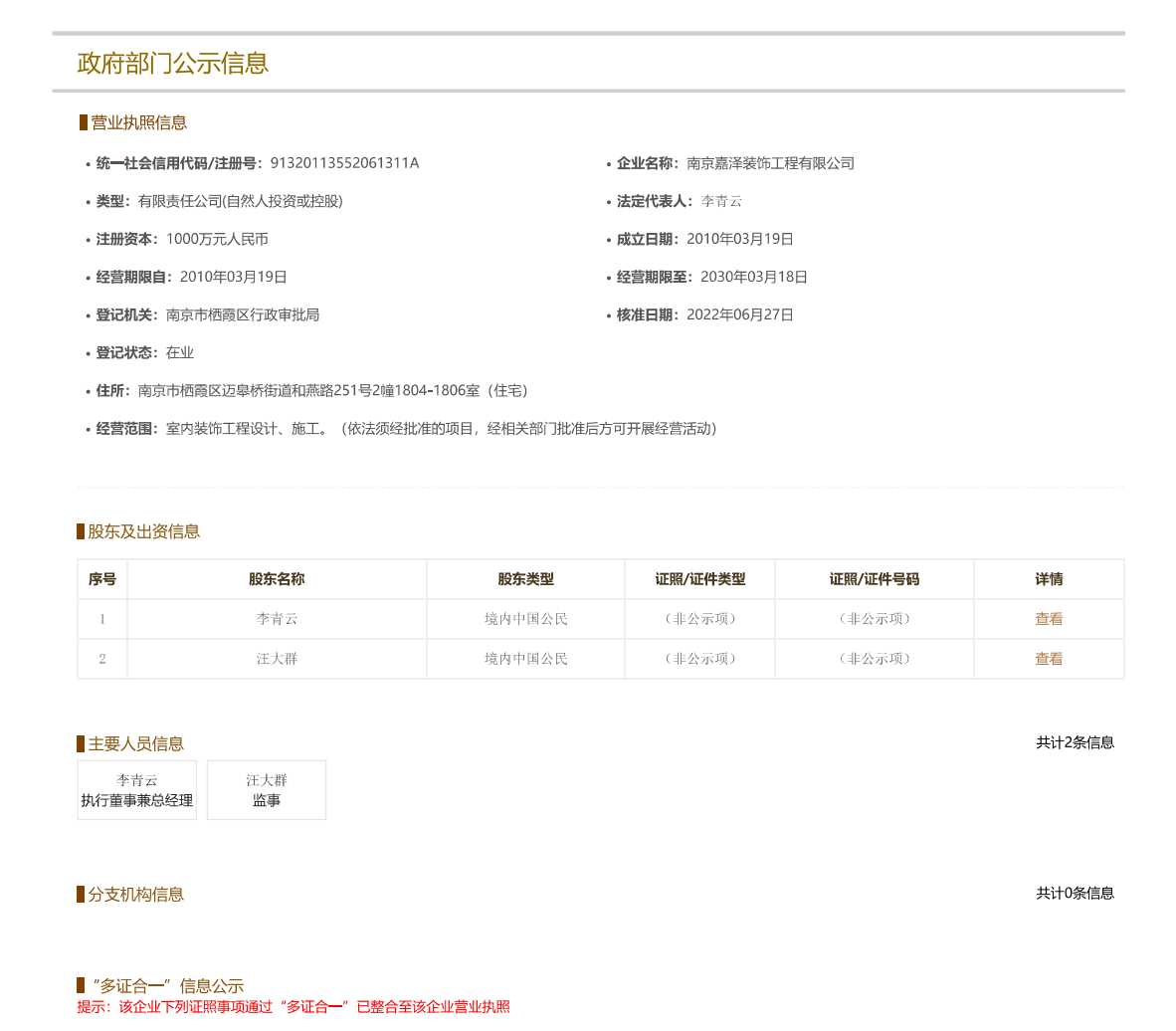Click the 股东名称 column header
This screenshot has width=1176, height=1031.
point(277,579)
